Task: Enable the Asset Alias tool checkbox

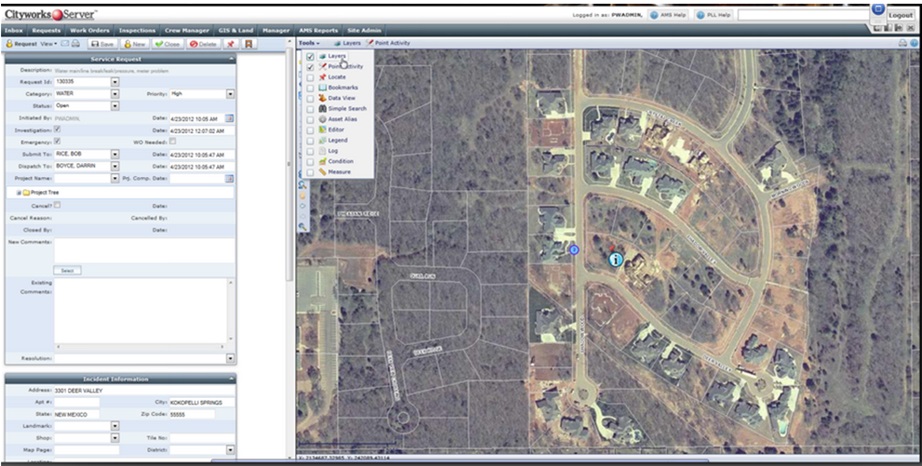Action: pos(310,119)
